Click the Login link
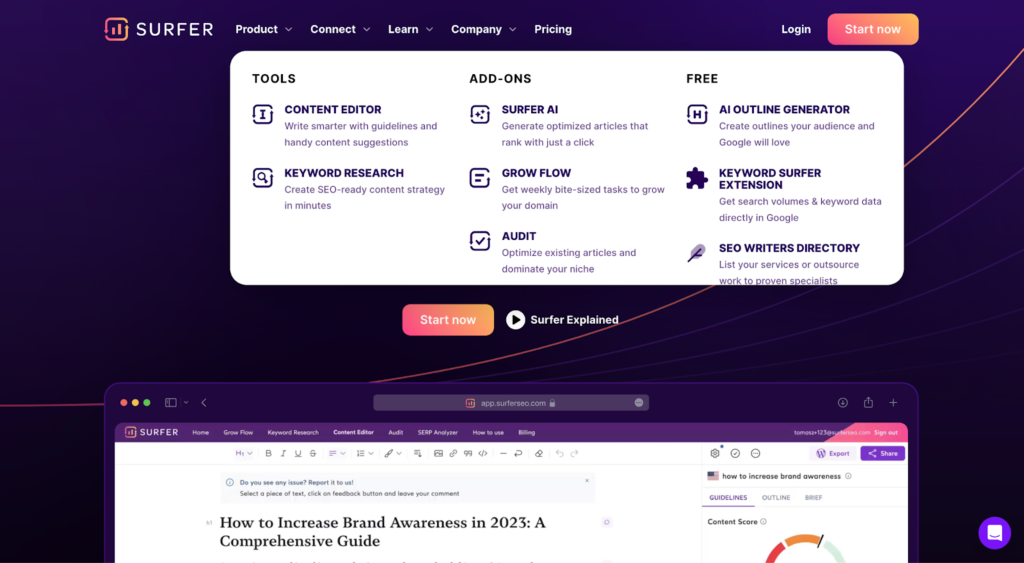The height and width of the screenshot is (563, 1024). [x=796, y=29]
